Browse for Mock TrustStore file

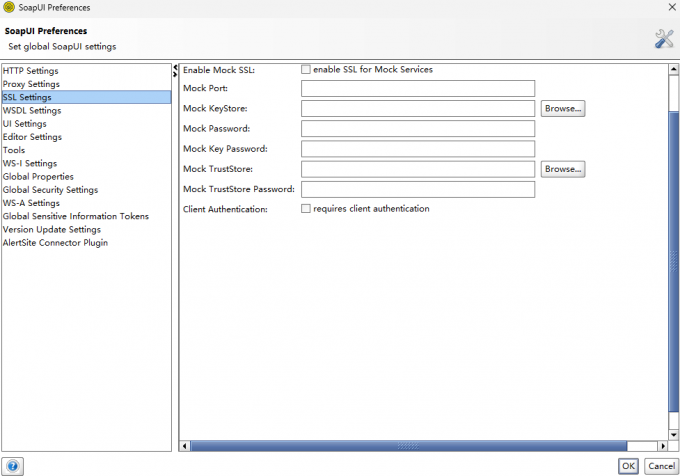tap(563, 169)
